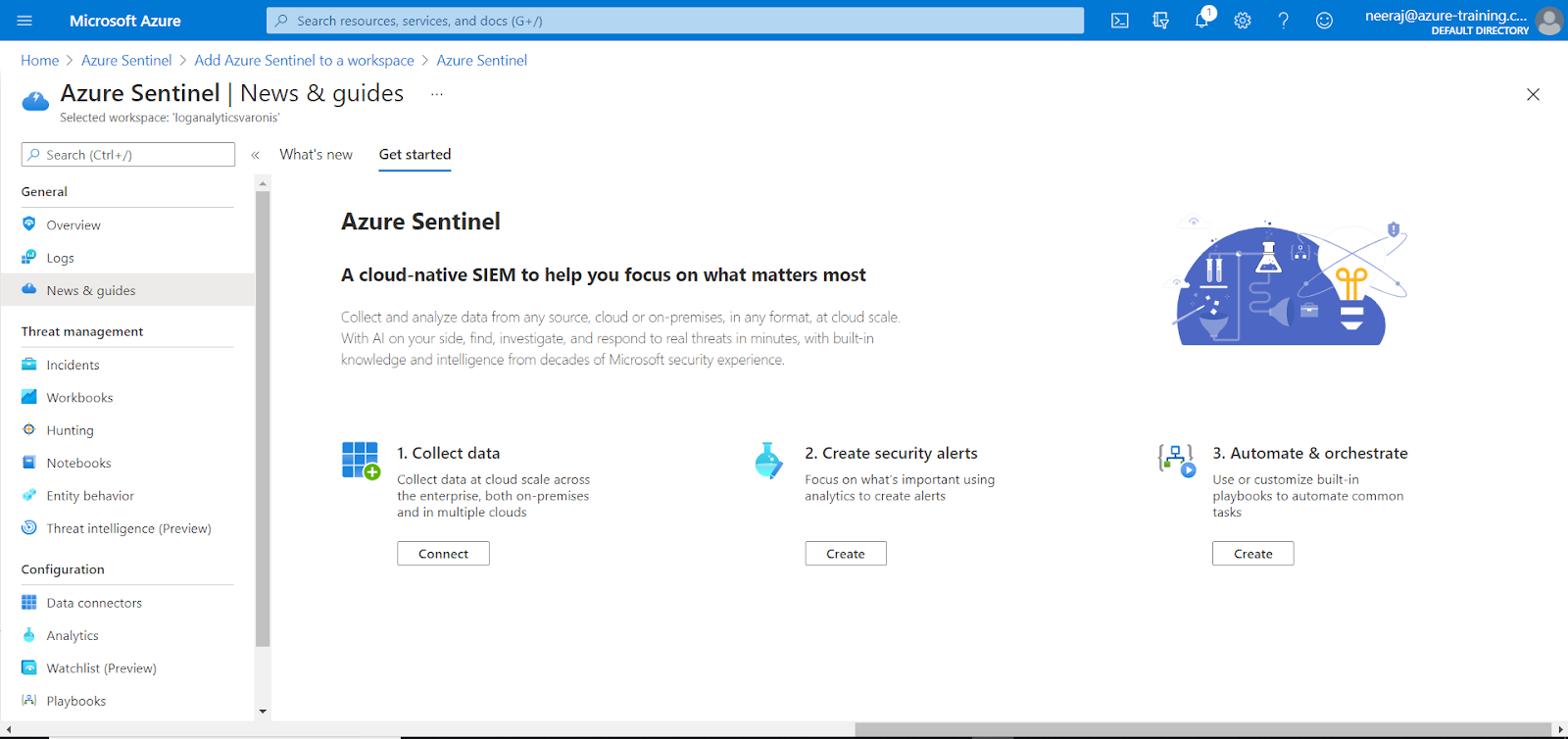
Task: Click the Incidents briefcase icon
Action: click(x=29, y=365)
